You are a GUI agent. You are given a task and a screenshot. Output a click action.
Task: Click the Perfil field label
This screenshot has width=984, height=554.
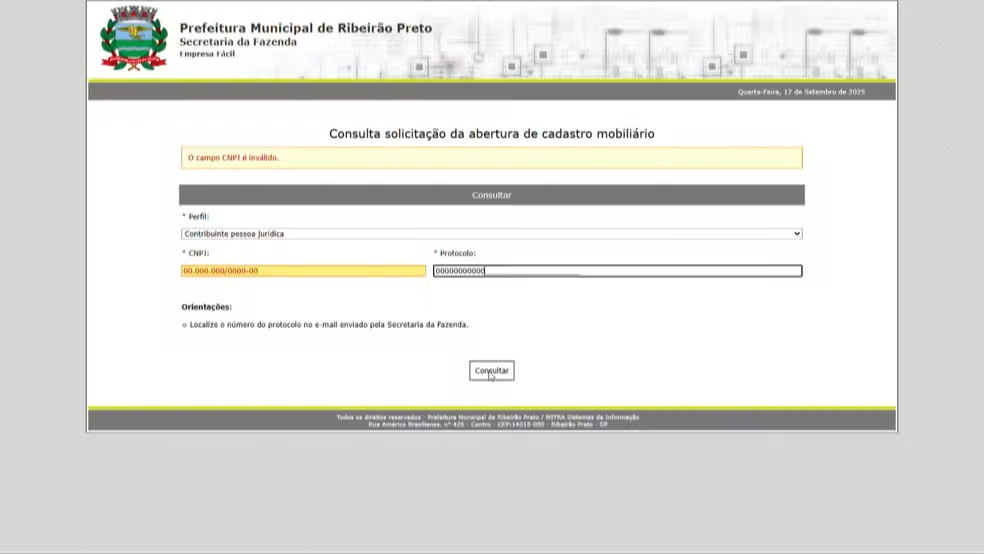[x=196, y=216]
